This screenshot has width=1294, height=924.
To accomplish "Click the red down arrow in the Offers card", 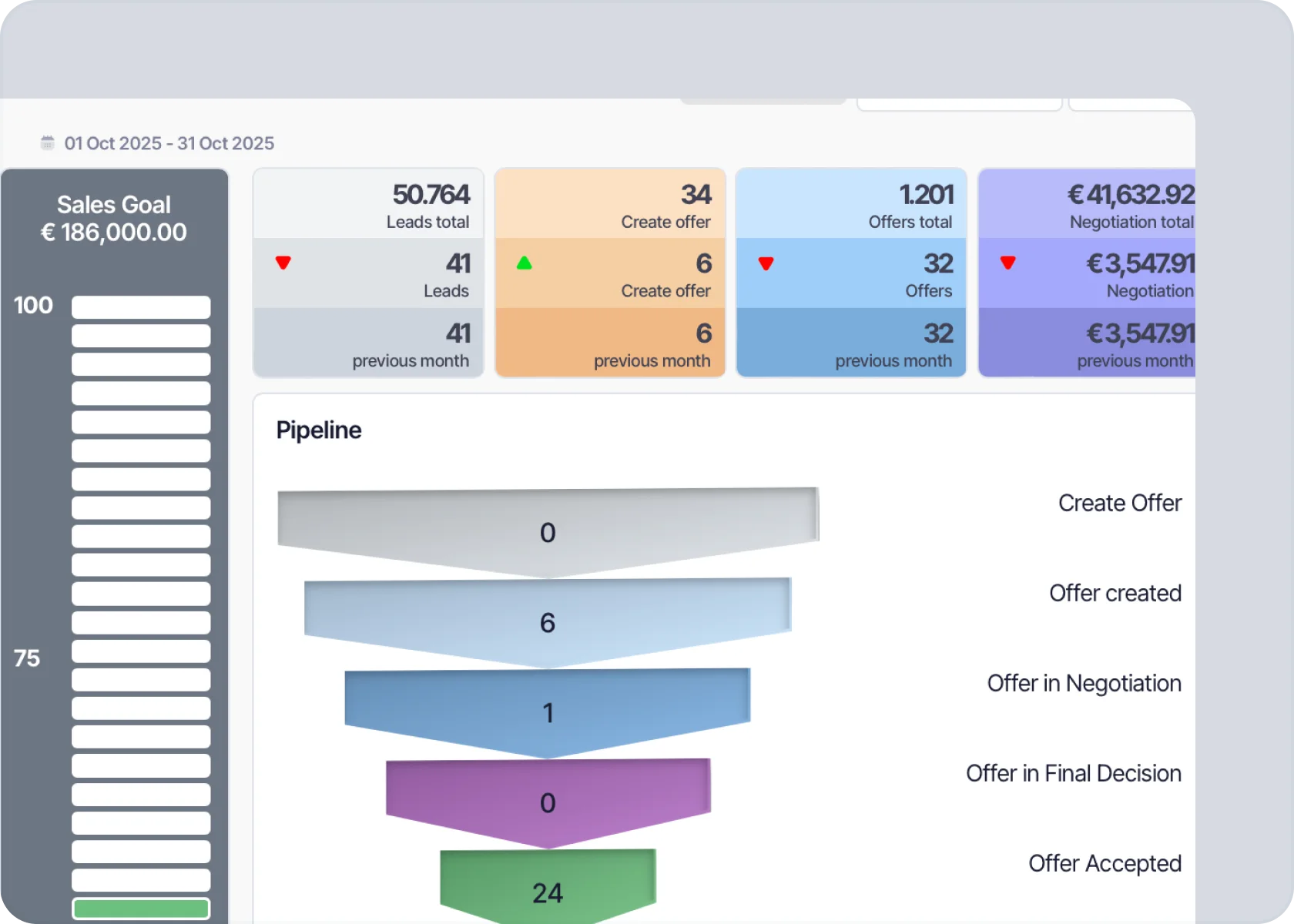I will 766,263.
